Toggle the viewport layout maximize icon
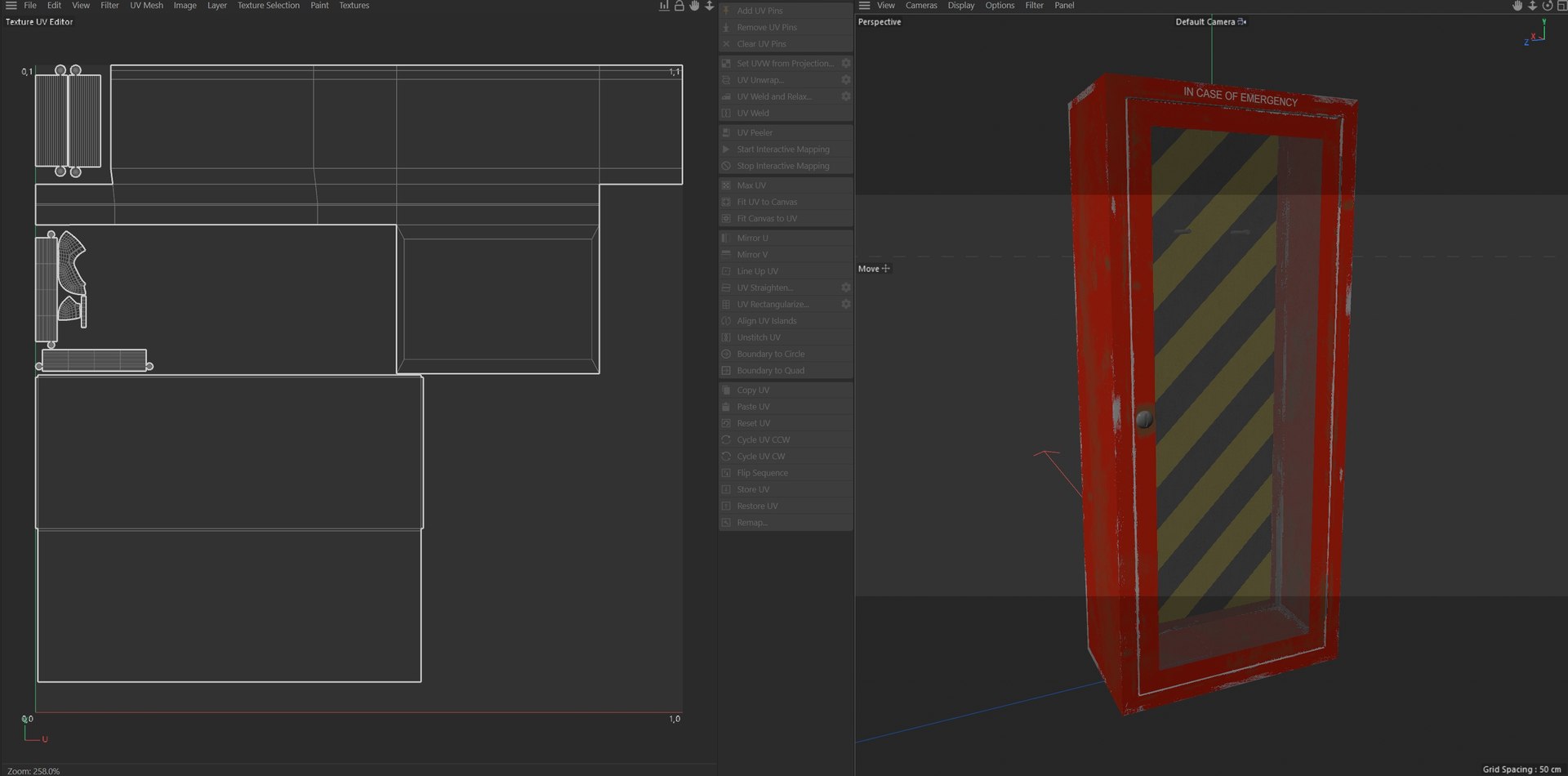Image resolution: width=1568 pixels, height=776 pixels. (x=1561, y=6)
